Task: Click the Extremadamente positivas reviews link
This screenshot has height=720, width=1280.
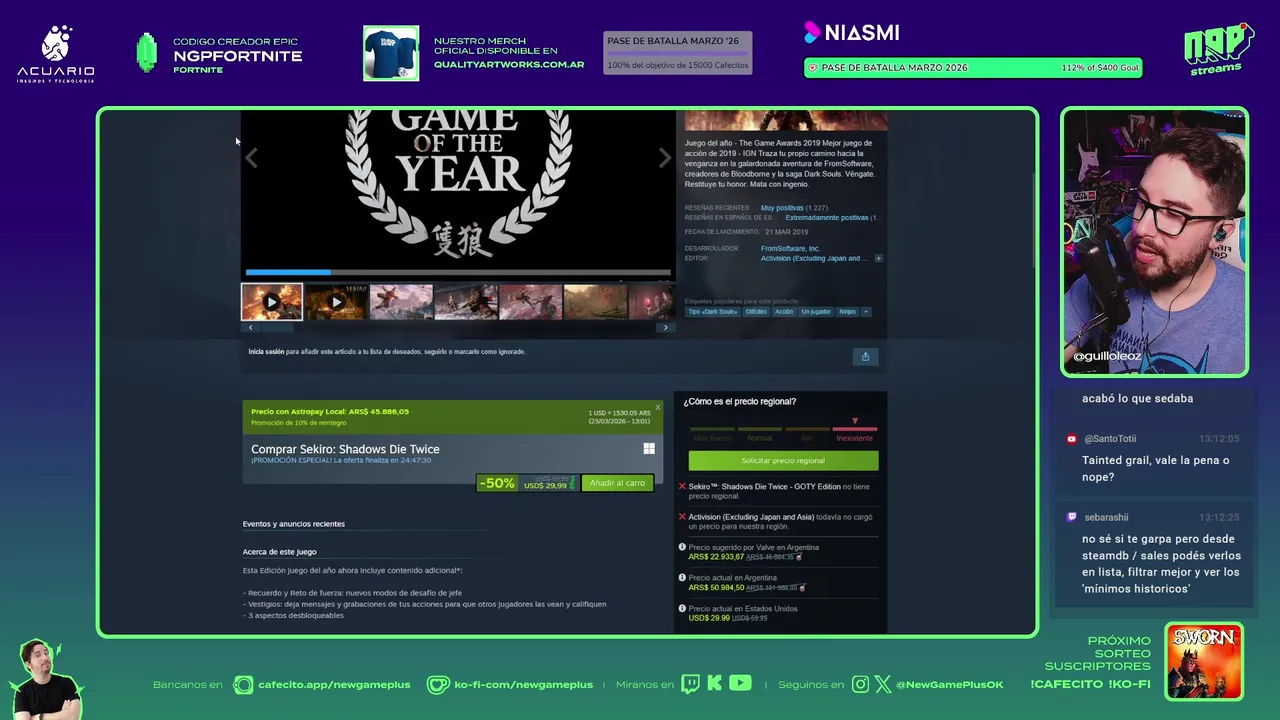Action: coord(827,218)
